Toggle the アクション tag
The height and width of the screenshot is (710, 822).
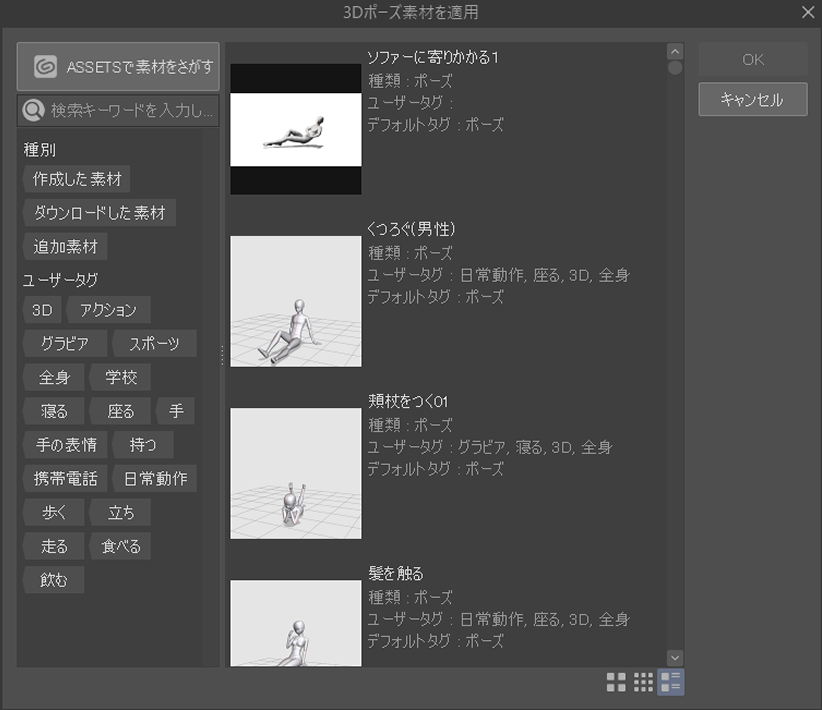coord(109,310)
